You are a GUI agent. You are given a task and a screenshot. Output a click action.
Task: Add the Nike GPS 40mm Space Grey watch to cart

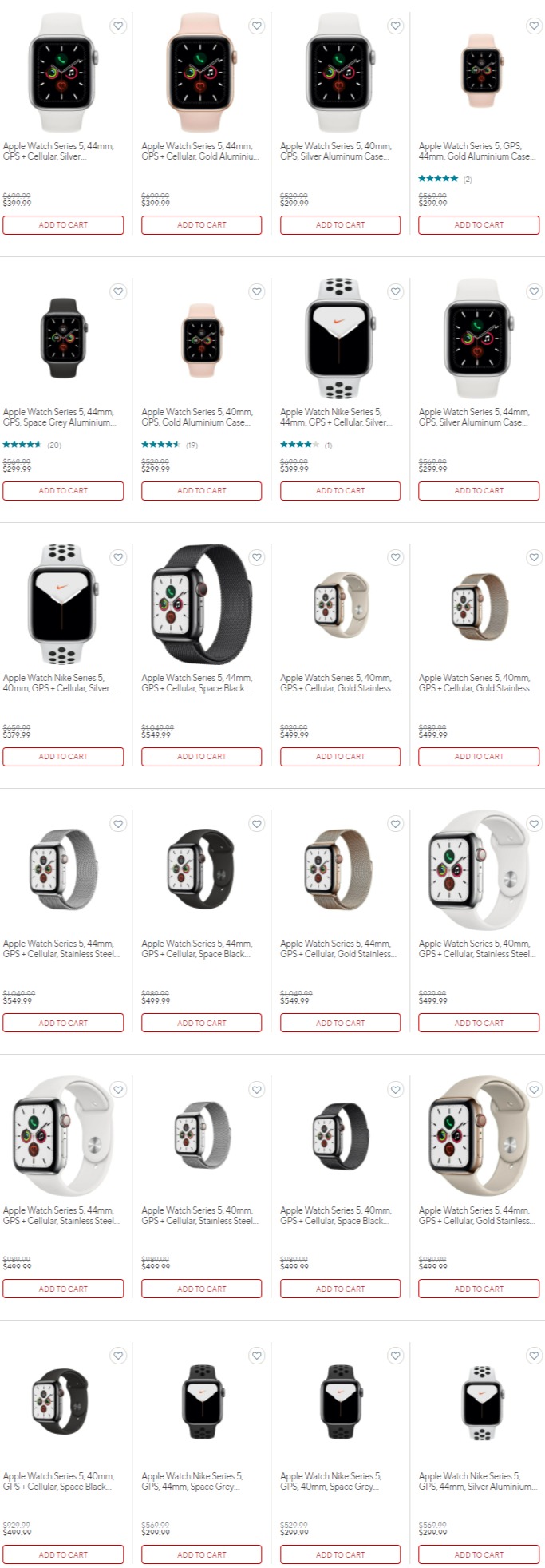point(340,1554)
